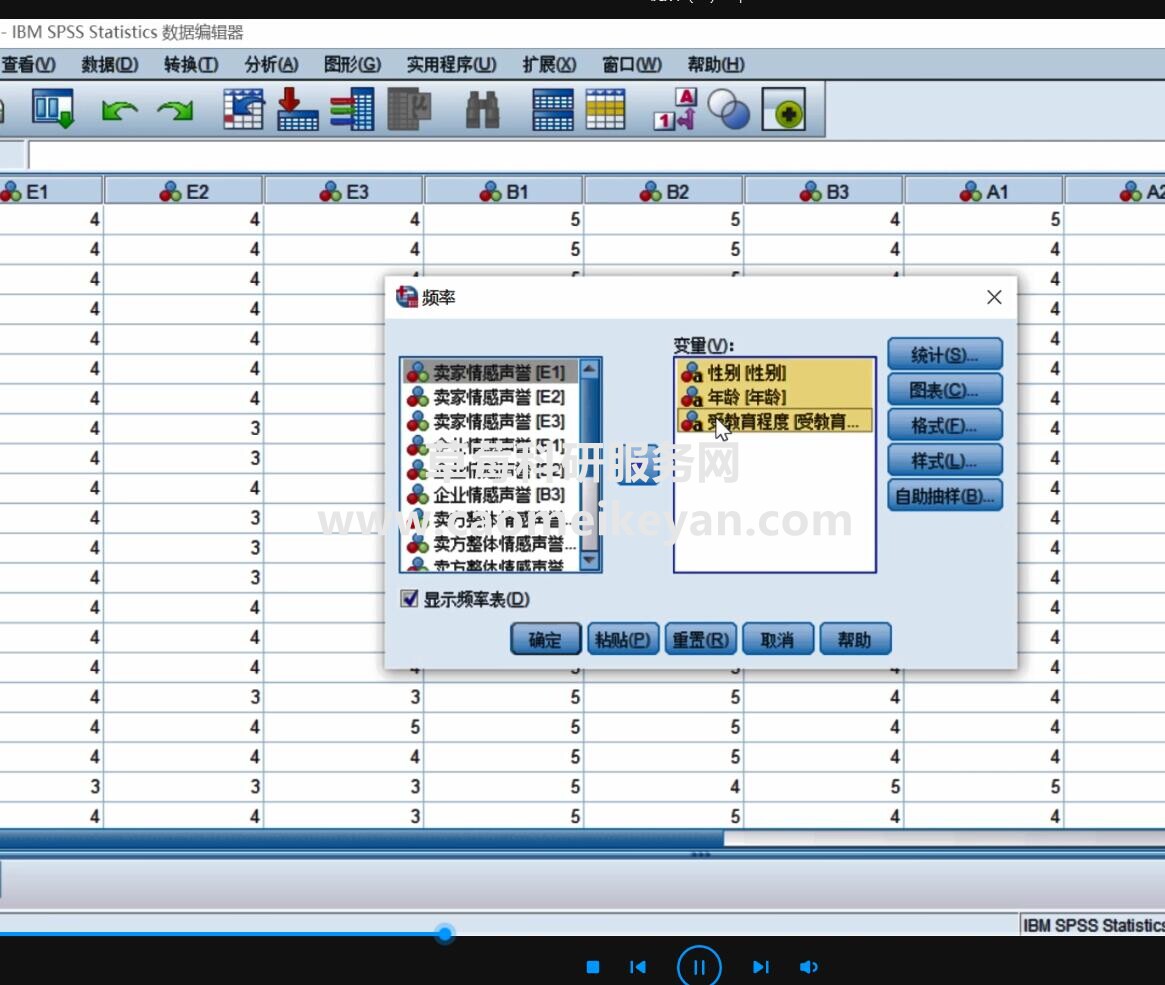The height and width of the screenshot is (985, 1165).
Task: Toggle the 显示频率表(D) checkbox
Action: click(409, 599)
